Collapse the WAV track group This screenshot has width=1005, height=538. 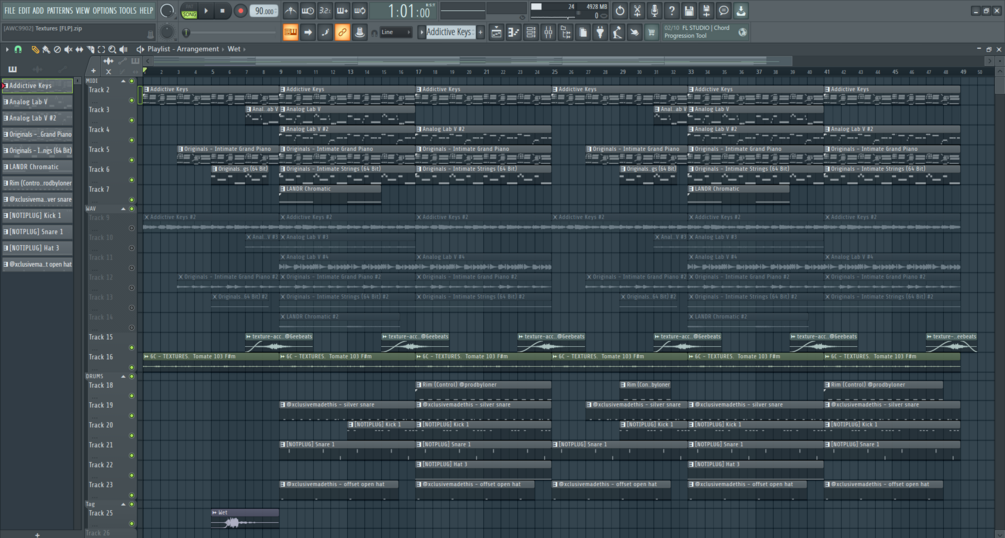pyautogui.click(x=124, y=209)
